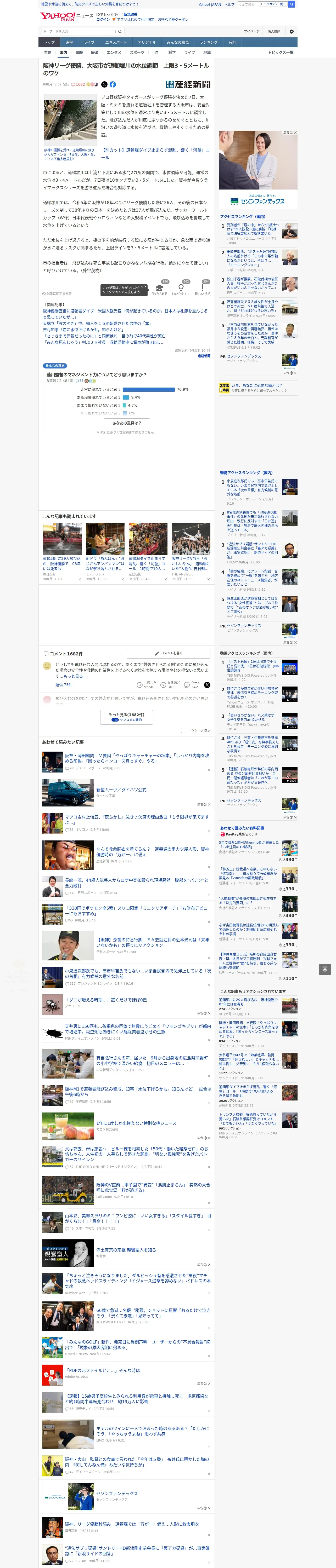Click the keyword search magnifier icon
336x1568 pixels.
click(x=120, y=32)
